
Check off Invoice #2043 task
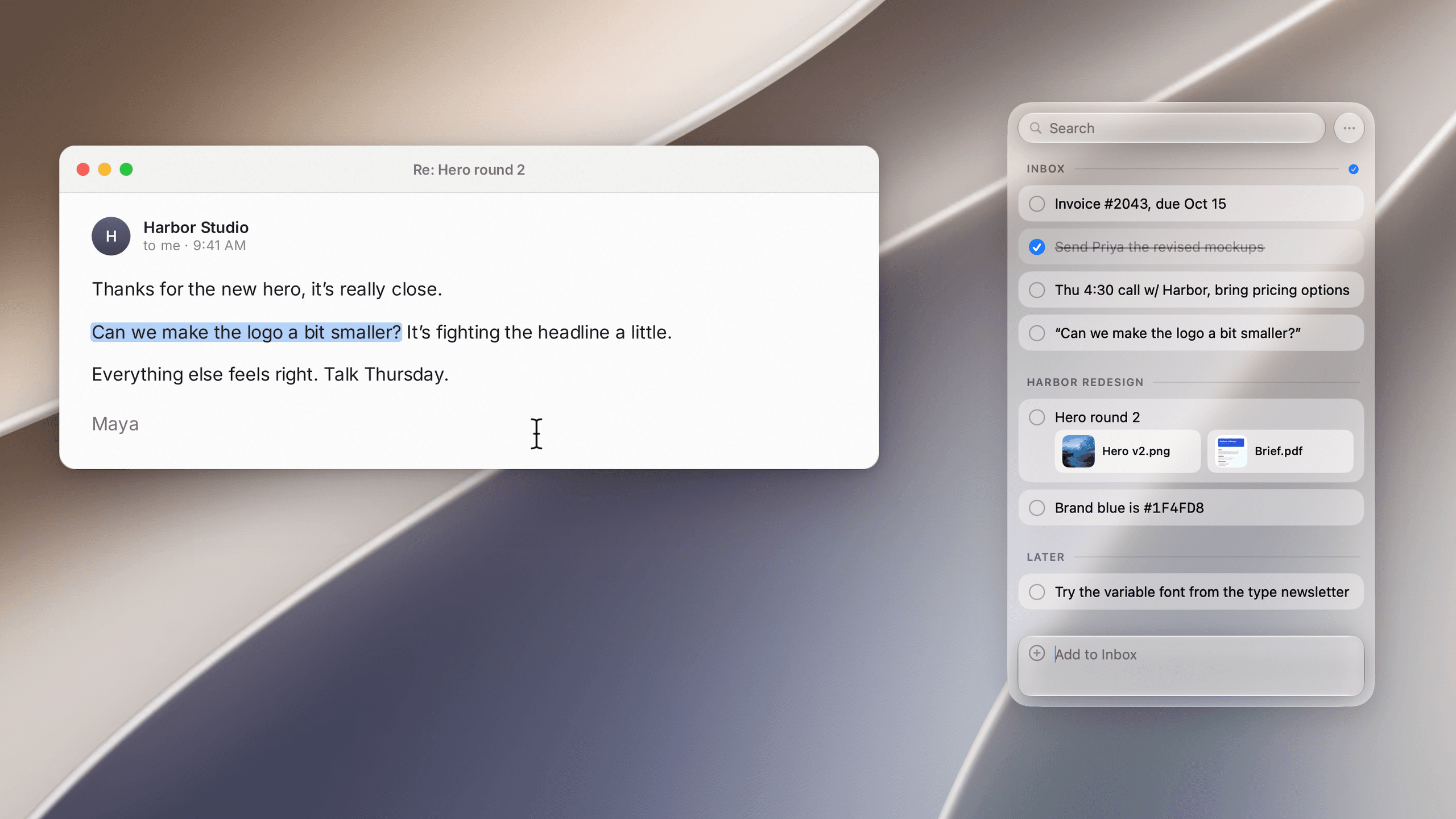click(x=1037, y=204)
